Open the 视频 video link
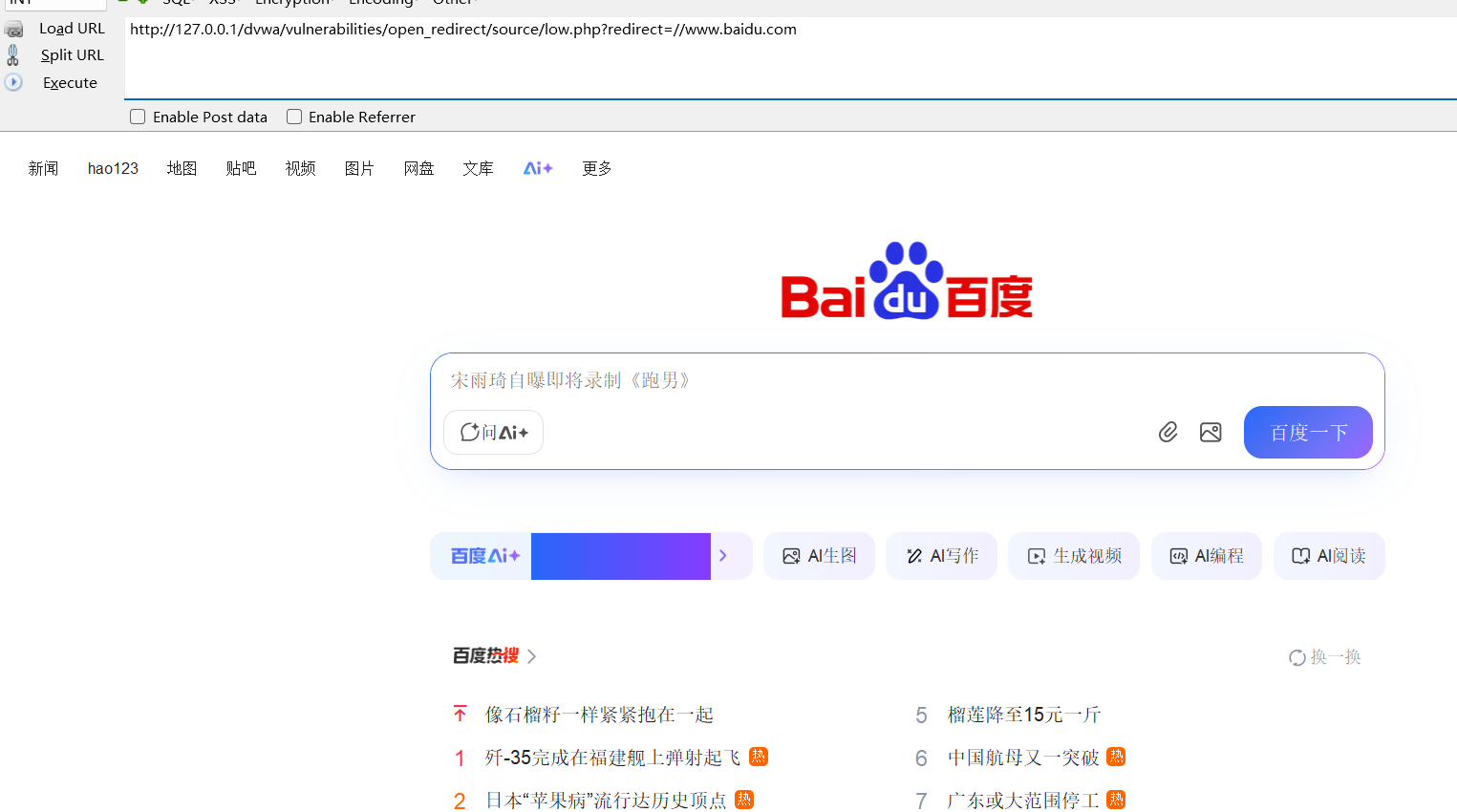The height and width of the screenshot is (812, 1457). pos(300,168)
